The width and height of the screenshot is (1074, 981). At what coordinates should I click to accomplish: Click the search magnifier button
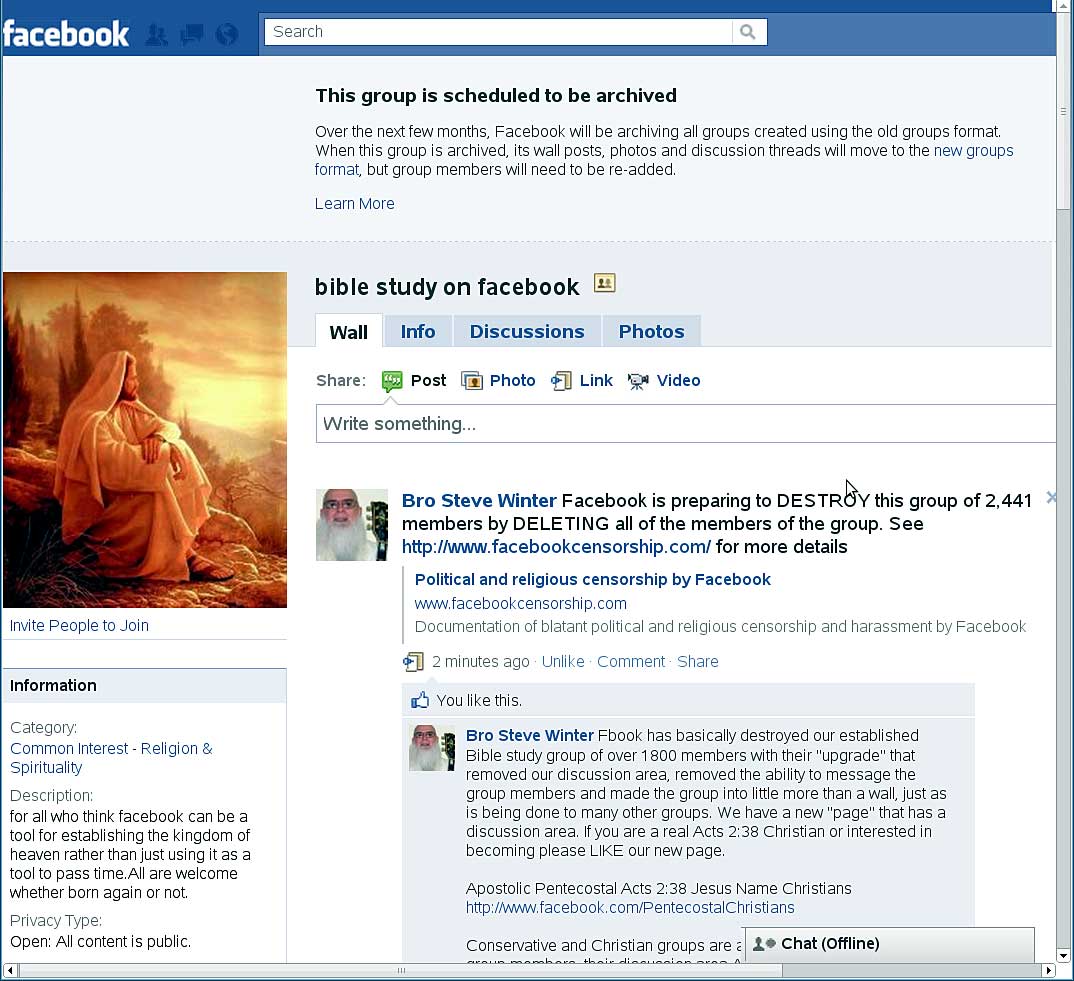(749, 32)
